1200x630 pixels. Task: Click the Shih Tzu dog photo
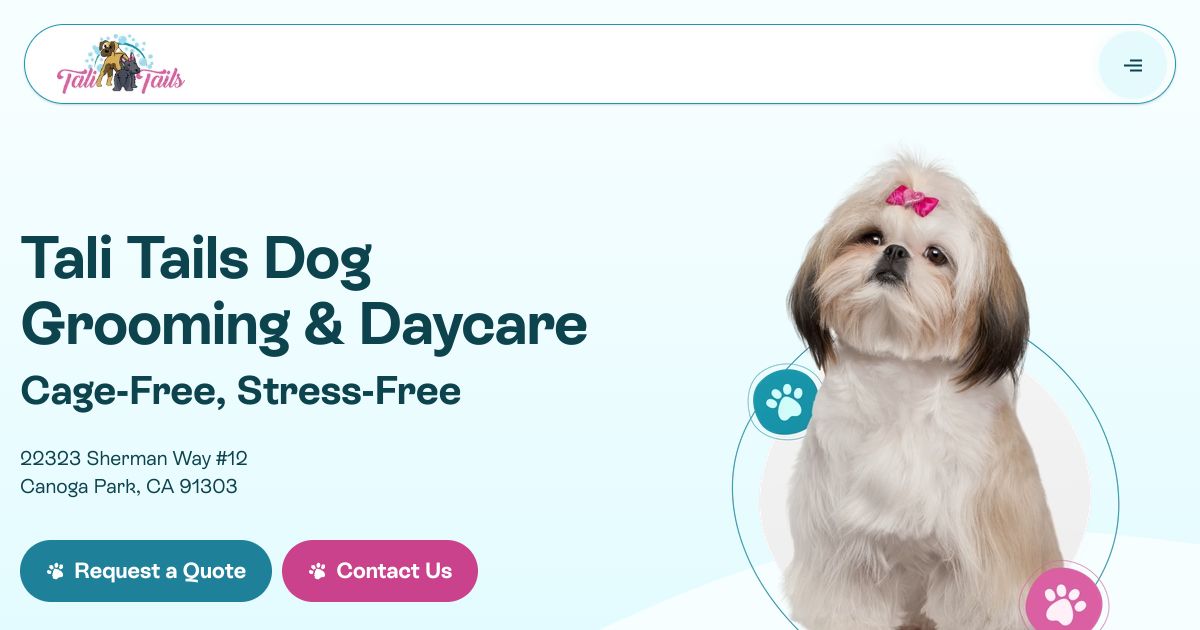coord(908,392)
